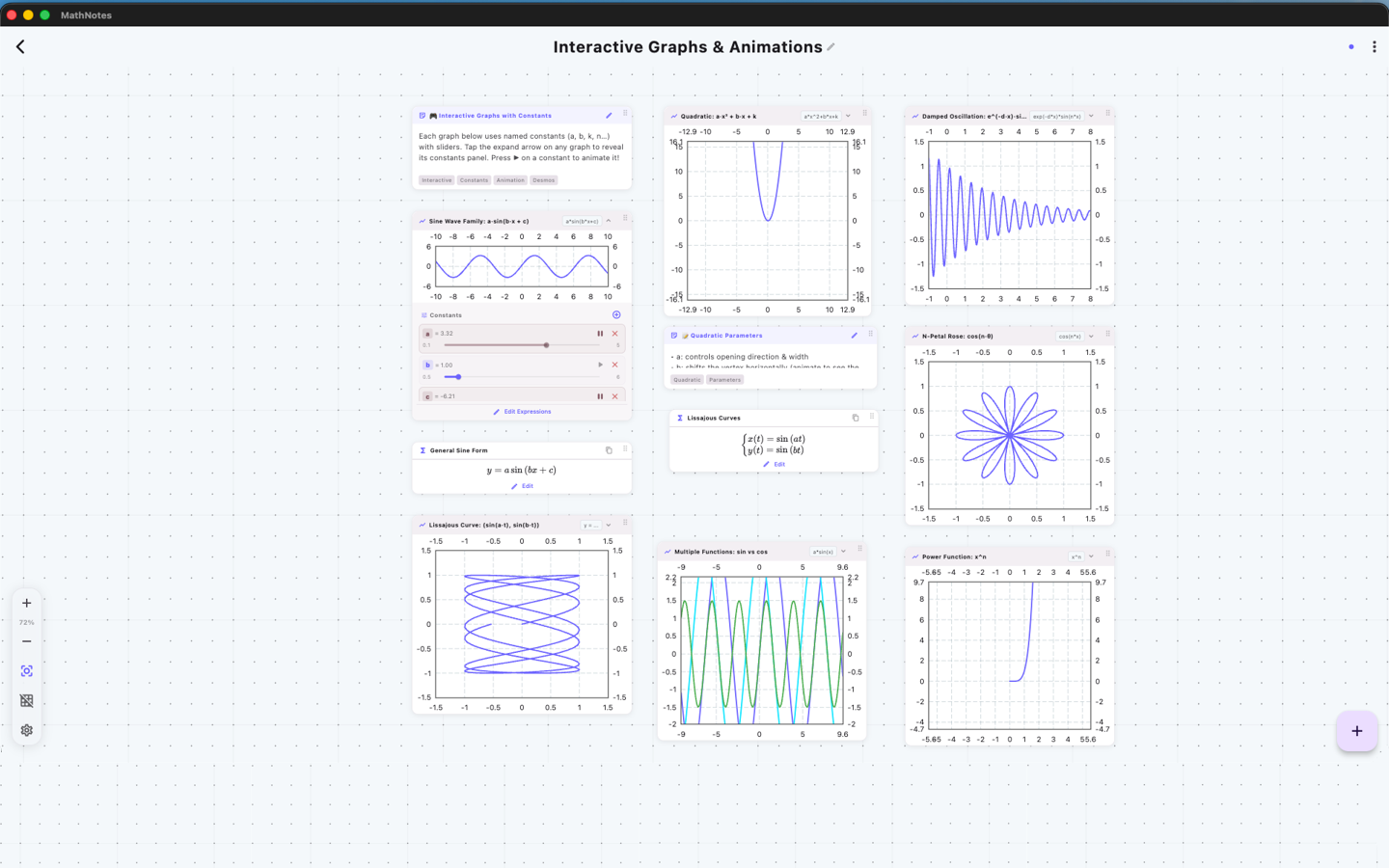This screenshot has height=868, width=1389.
Task: Open the canvas settings gear
Action: 27,730
